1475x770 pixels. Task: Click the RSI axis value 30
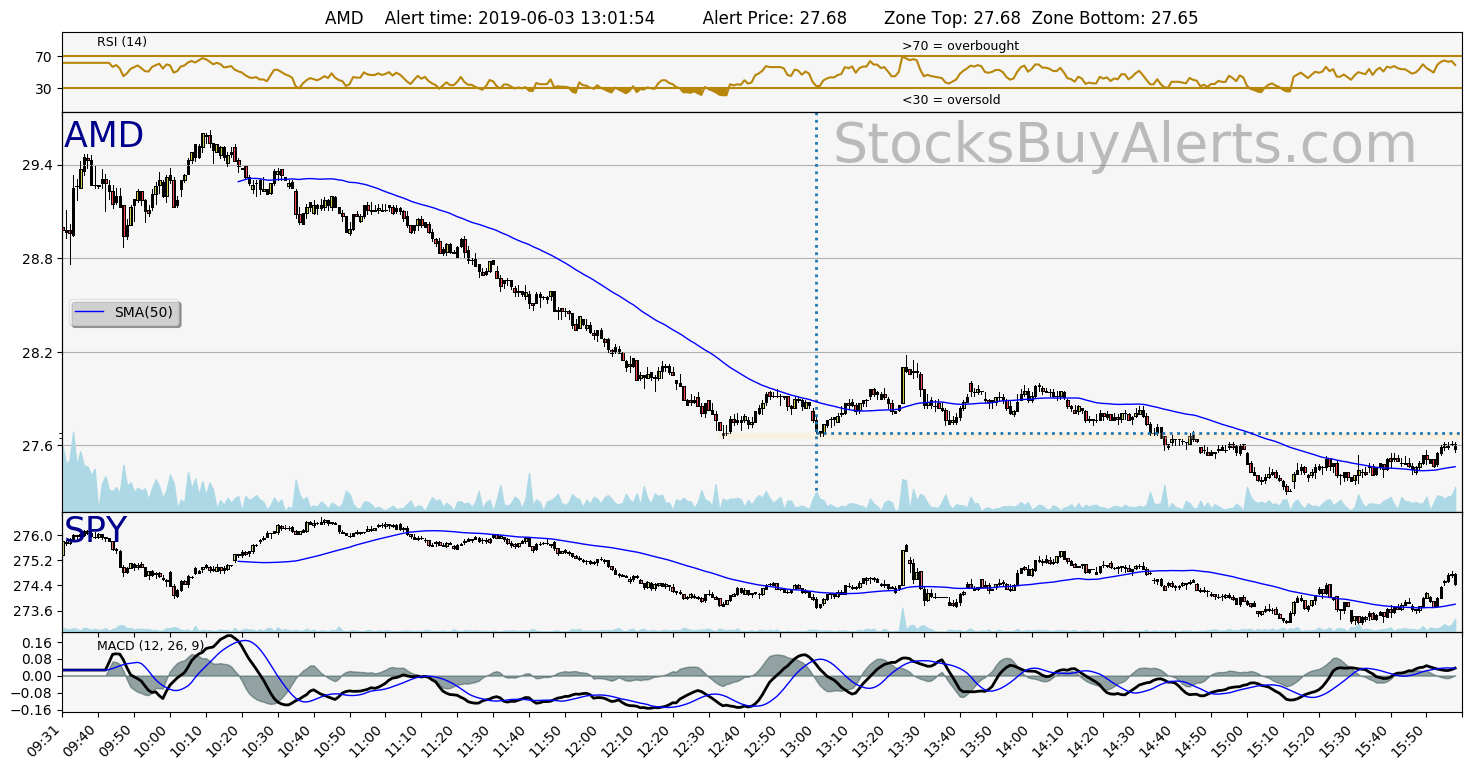pos(43,89)
